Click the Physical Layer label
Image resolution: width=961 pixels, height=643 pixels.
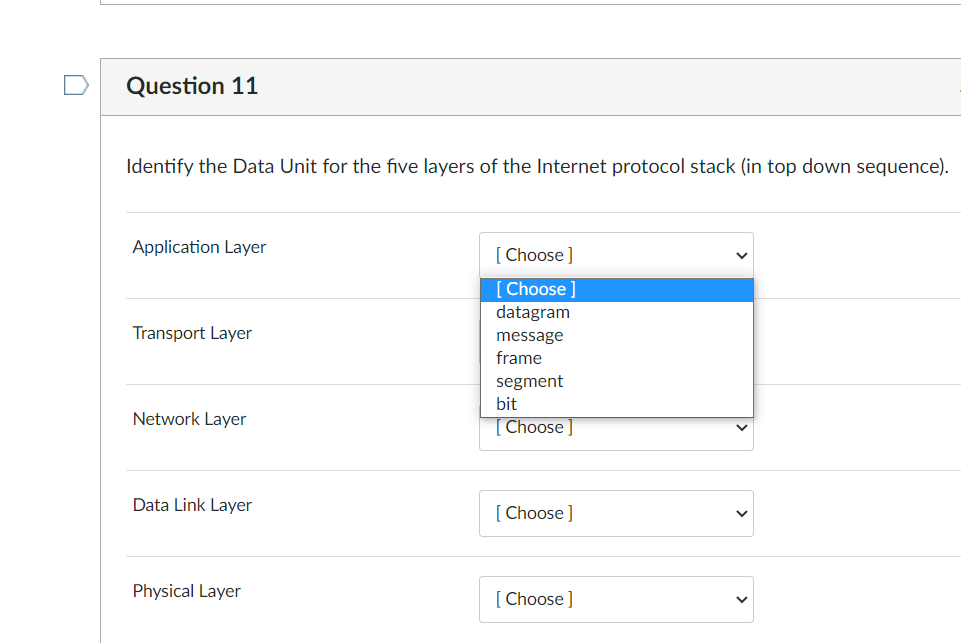(x=186, y=591)
